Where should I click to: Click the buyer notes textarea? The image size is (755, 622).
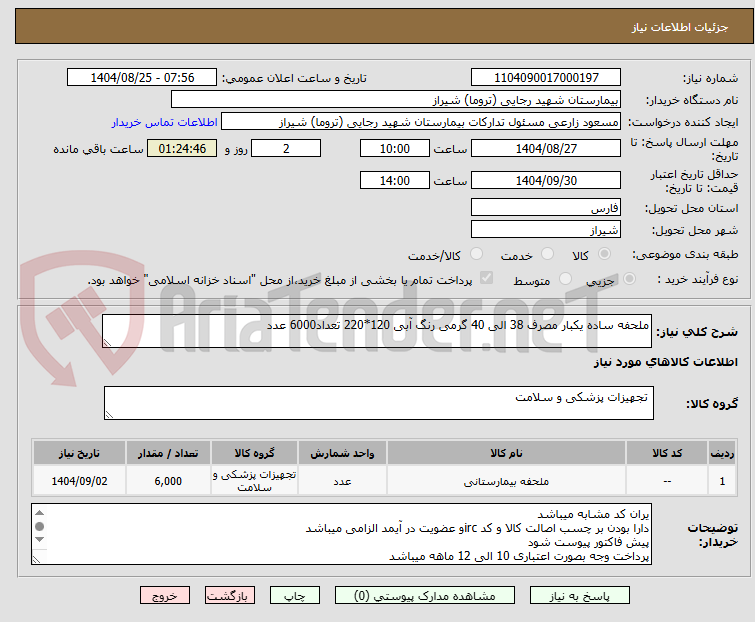tap(341, 534)
